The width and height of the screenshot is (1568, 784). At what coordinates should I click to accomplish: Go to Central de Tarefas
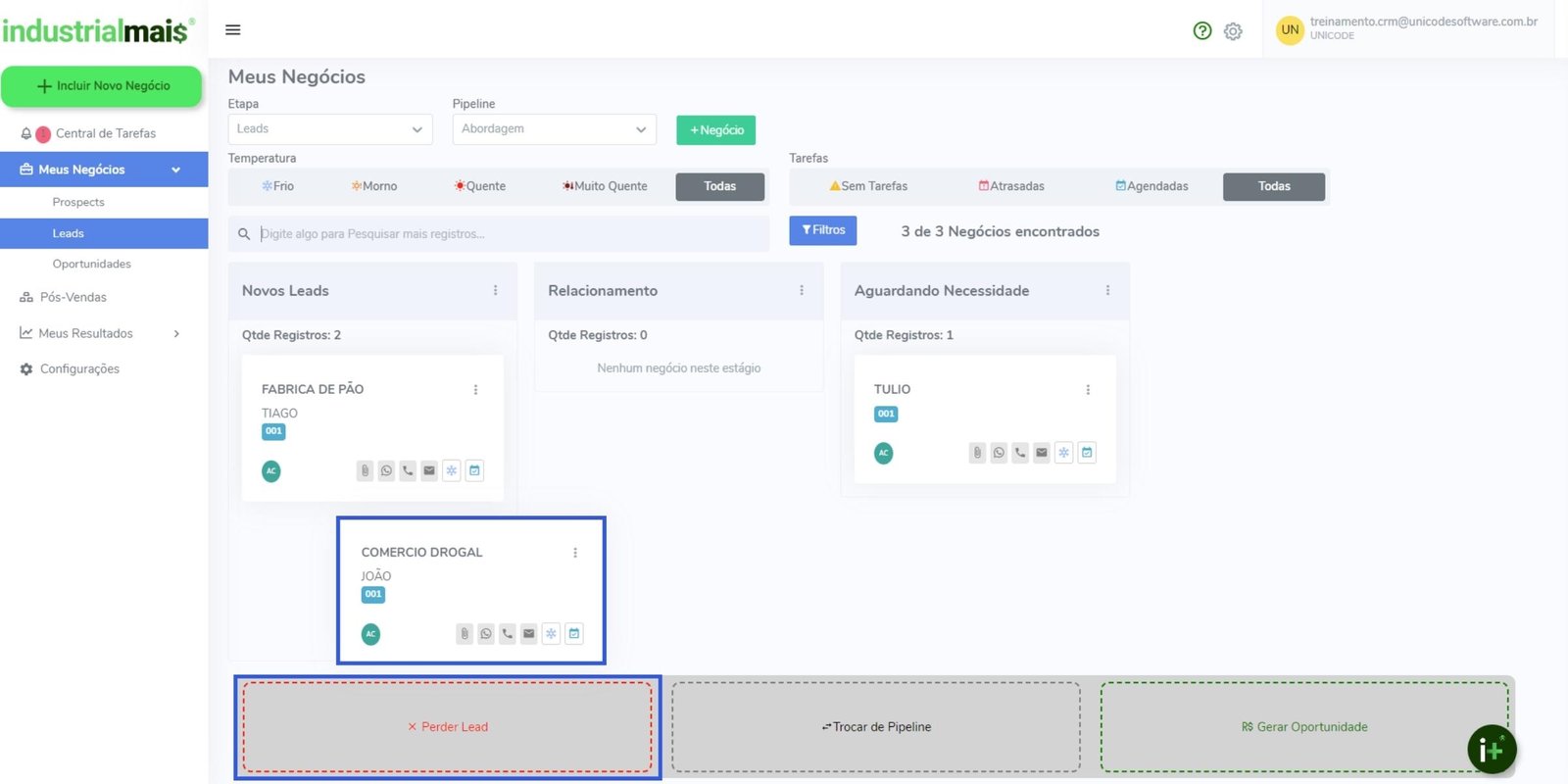[x=105, y=133]
